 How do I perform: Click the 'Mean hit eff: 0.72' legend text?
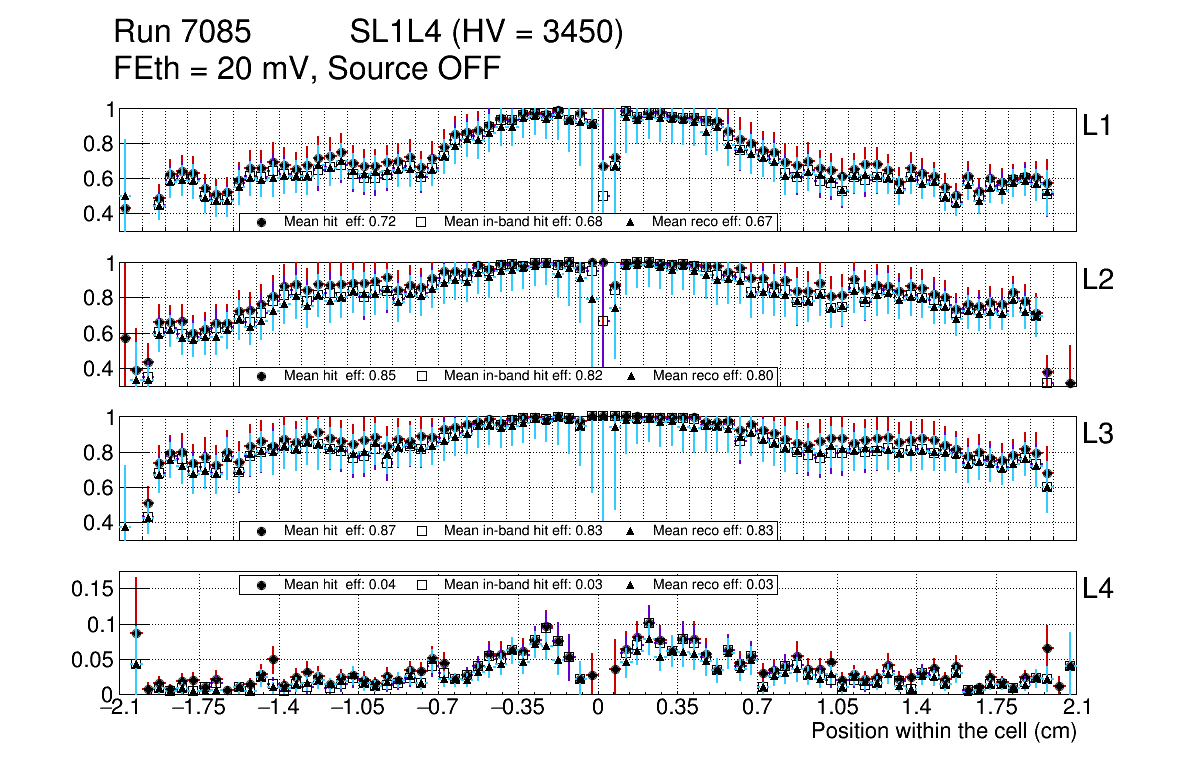click(x=339, y=222)
